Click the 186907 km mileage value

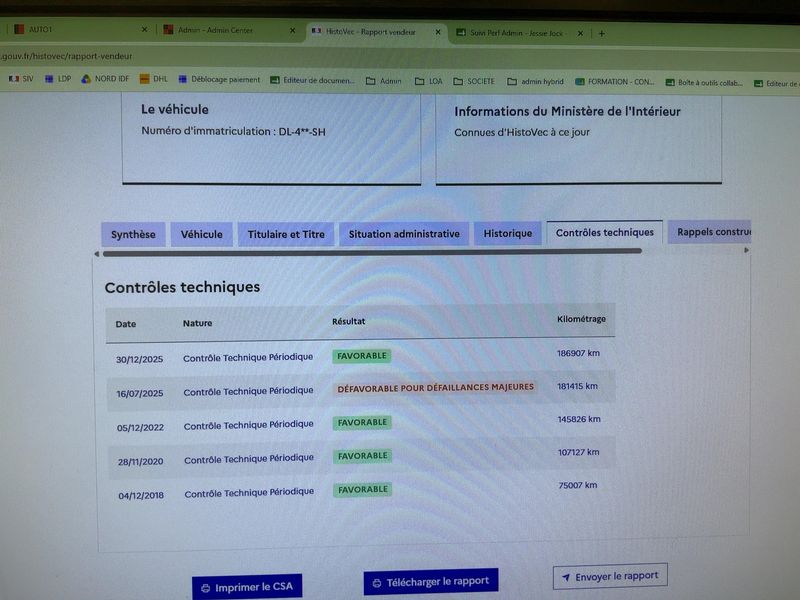[578, 353]
